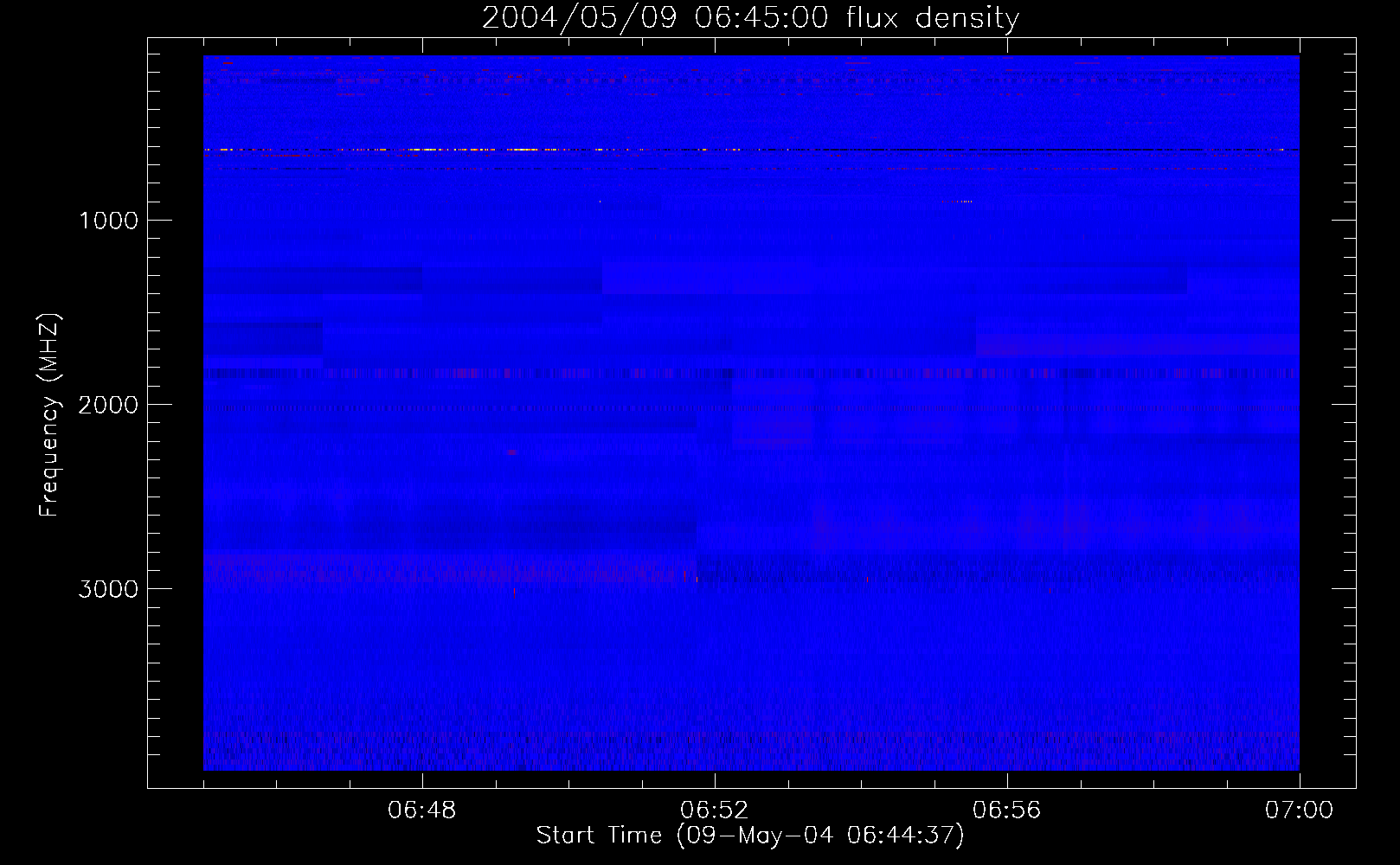1400x865 pixels.
Task: Click the 06:56 time axis label
Action: (1006, 811)
